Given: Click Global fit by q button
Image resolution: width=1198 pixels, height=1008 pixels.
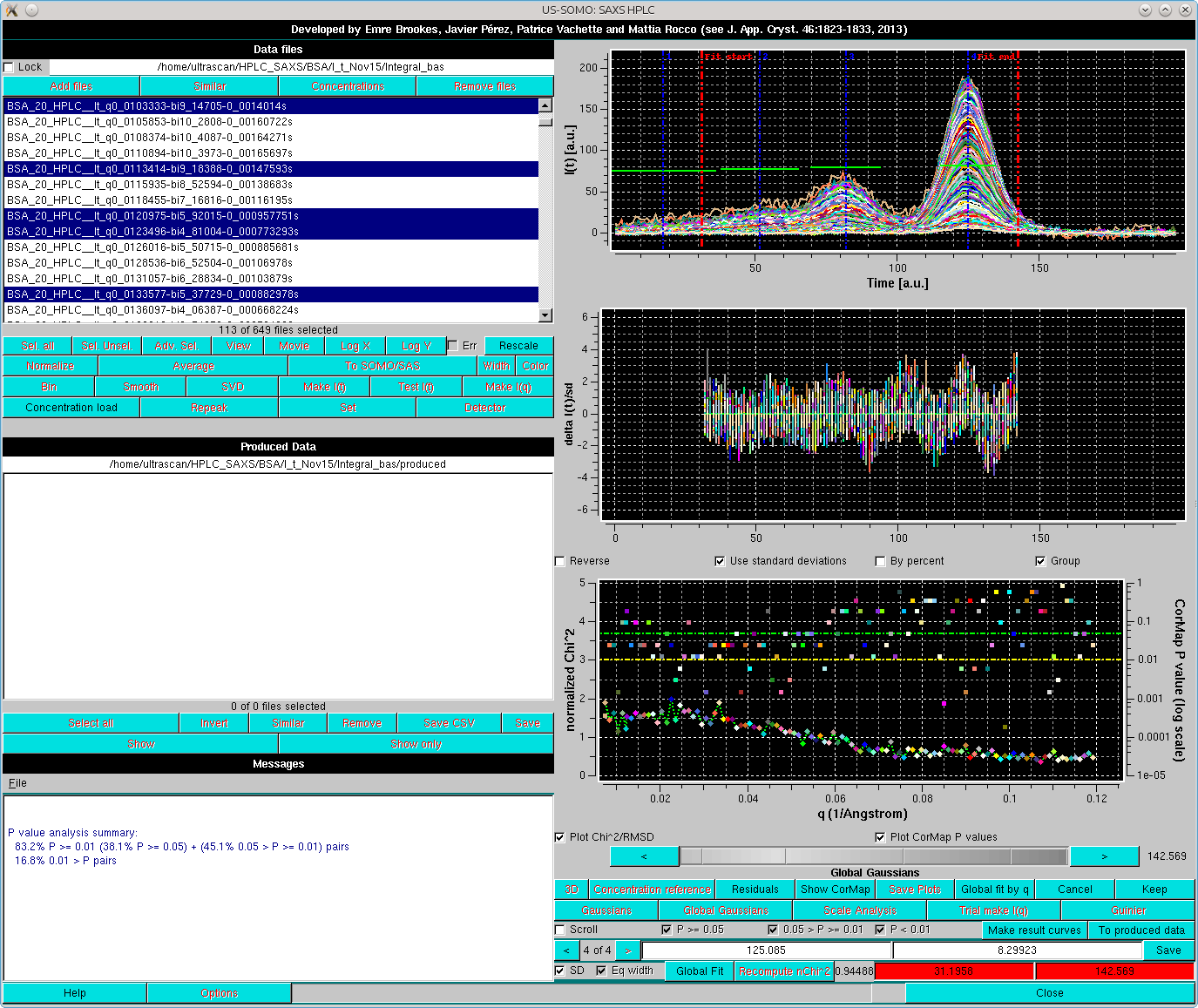Looking at the screenshot, I should pyautogui.click(x=995, y=890).
